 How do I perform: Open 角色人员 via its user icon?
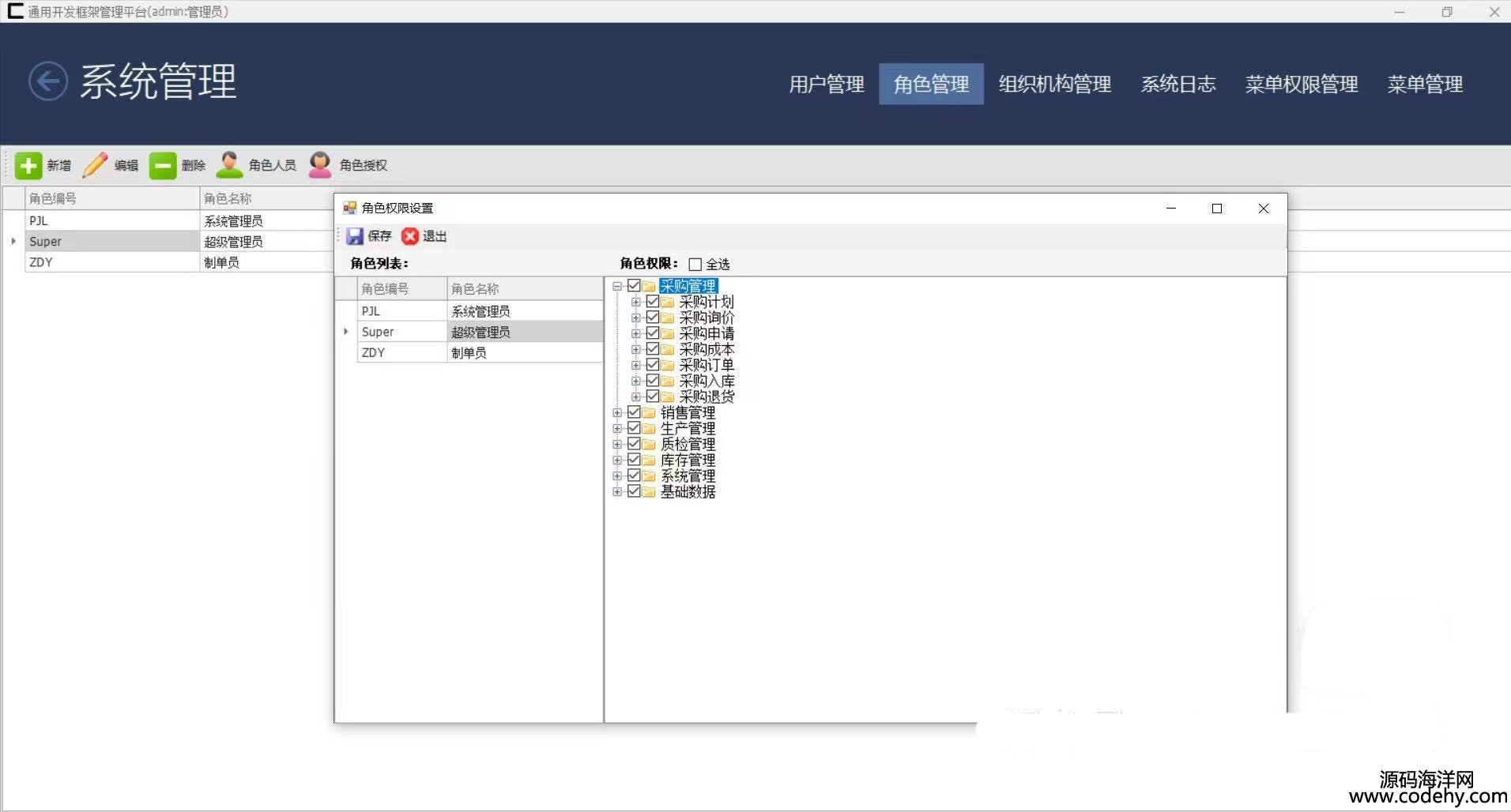tap(229, 165)
